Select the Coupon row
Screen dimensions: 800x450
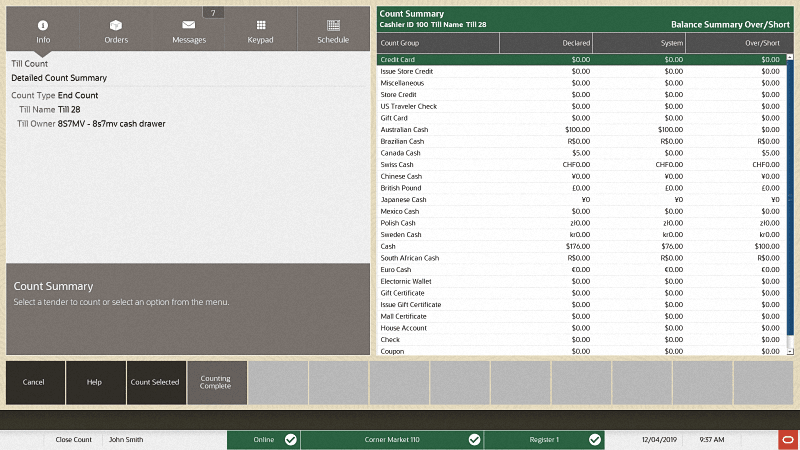coord(582,351)
